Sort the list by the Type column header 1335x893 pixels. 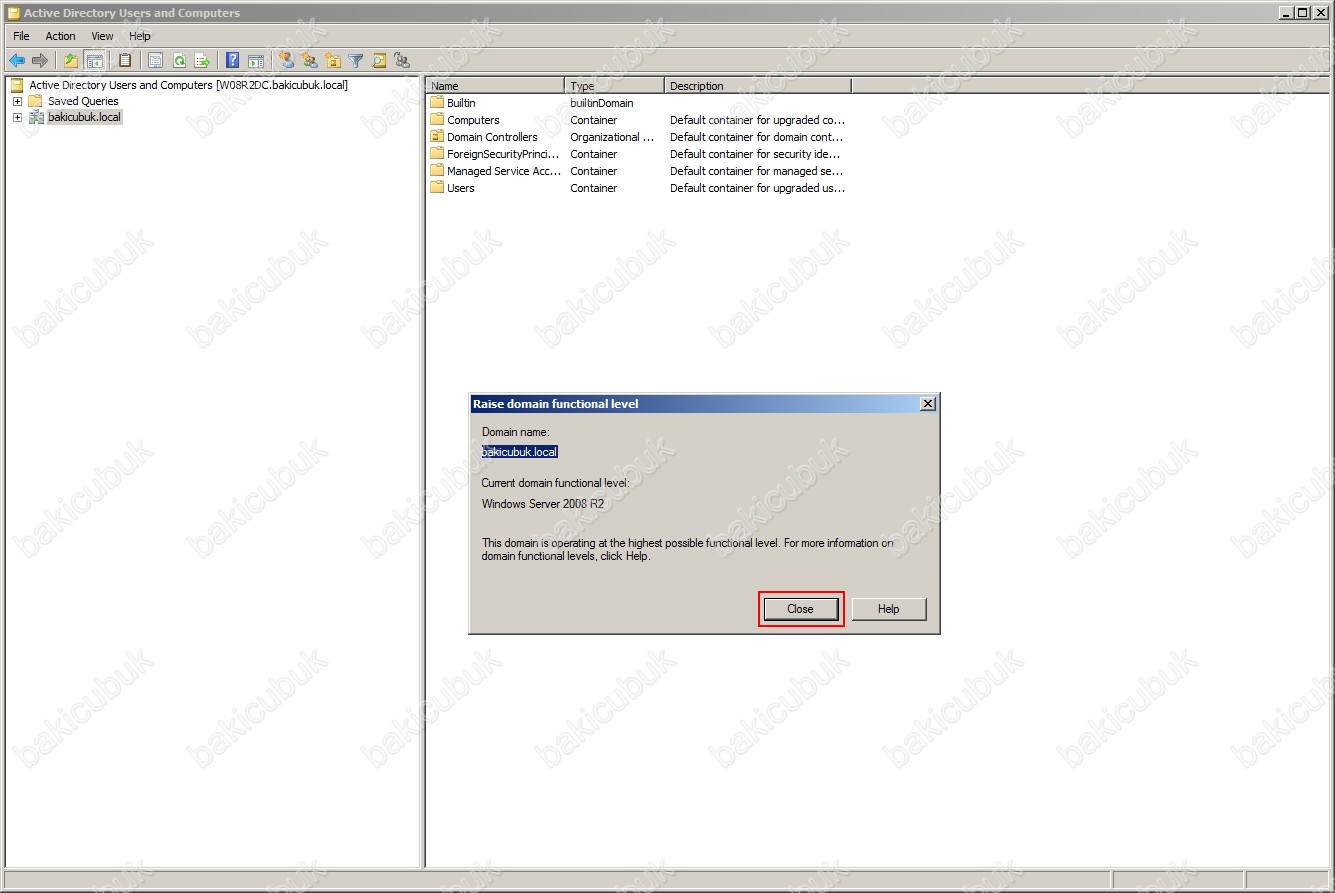click(614, 86)
